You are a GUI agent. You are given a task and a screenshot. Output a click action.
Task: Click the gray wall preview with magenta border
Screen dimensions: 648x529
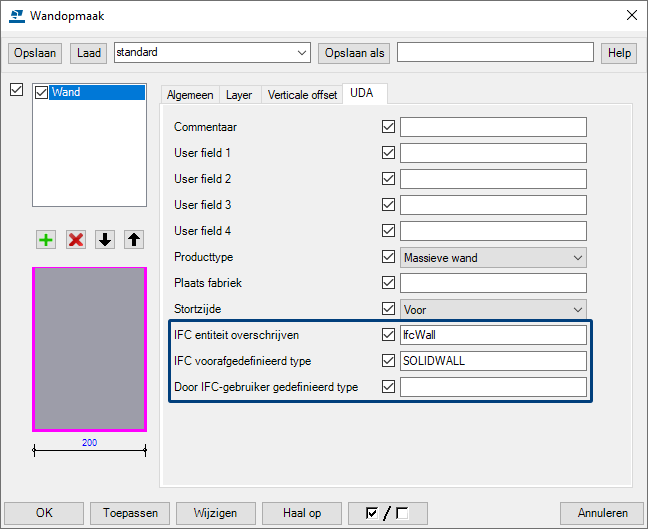[x=90, y=348]
